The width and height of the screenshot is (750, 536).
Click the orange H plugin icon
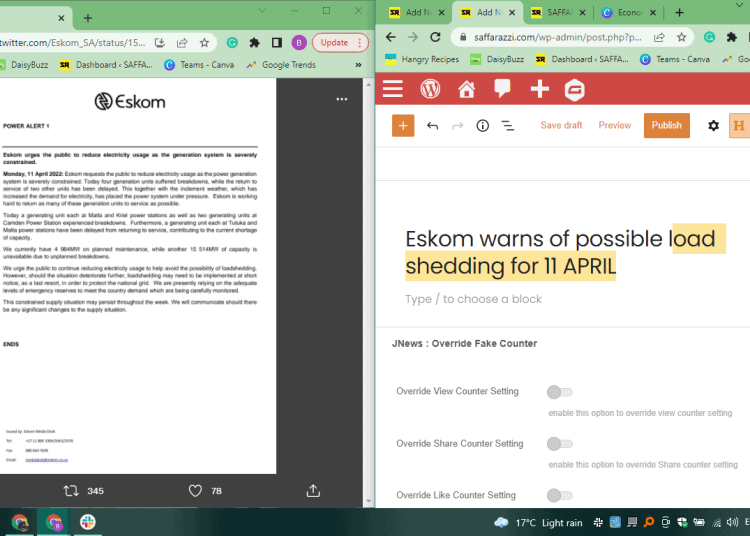739,126
